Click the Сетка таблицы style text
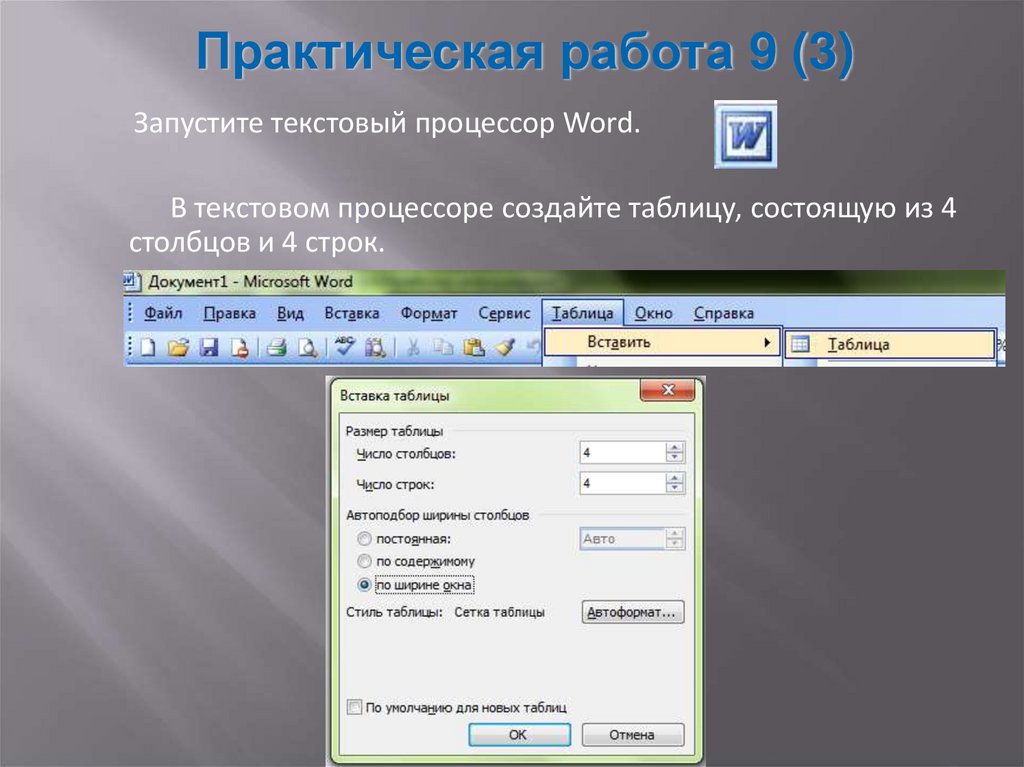This screenshot has width=1024, height=767. tap(500, 612)
